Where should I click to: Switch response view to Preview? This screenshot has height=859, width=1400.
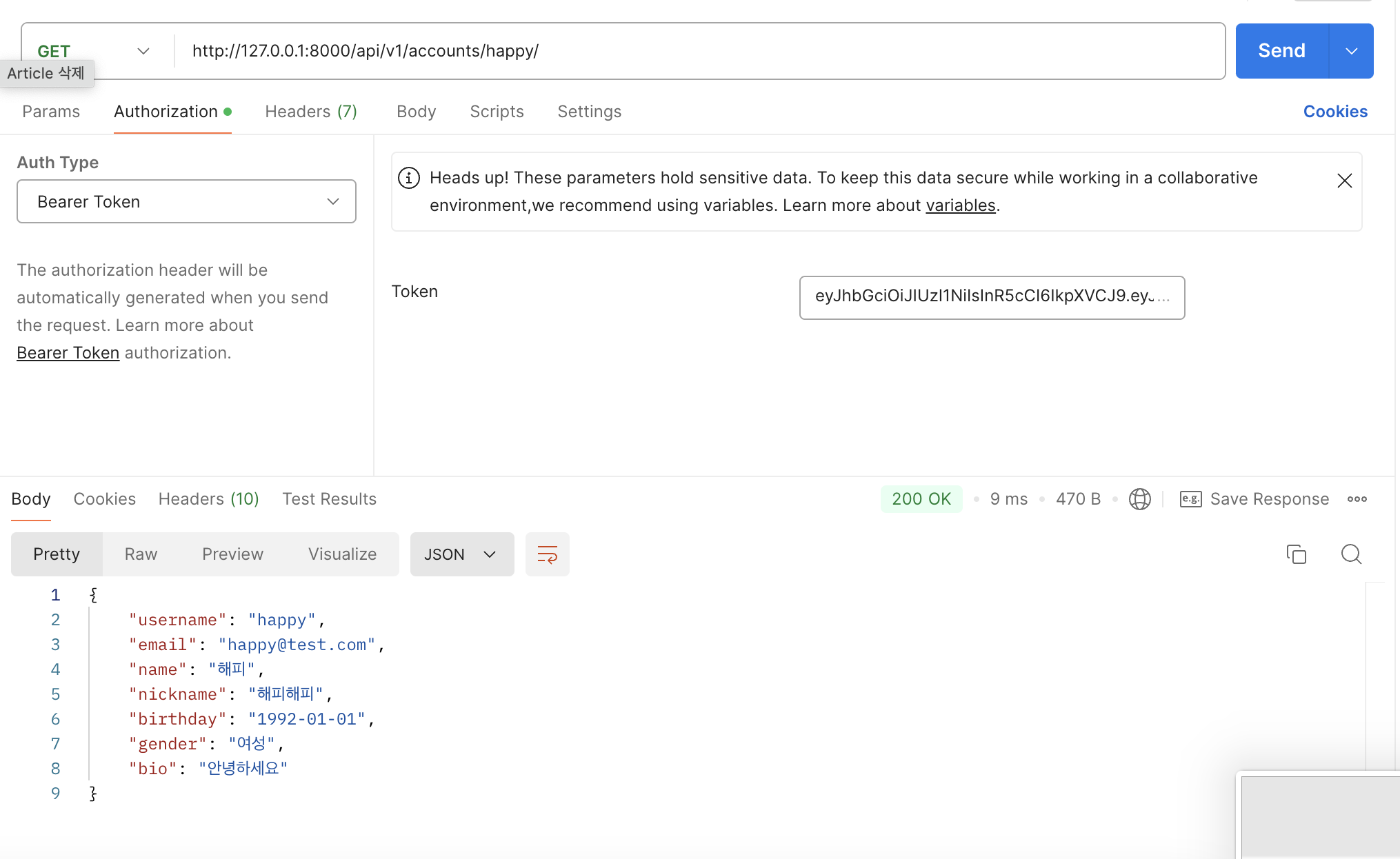232,554
